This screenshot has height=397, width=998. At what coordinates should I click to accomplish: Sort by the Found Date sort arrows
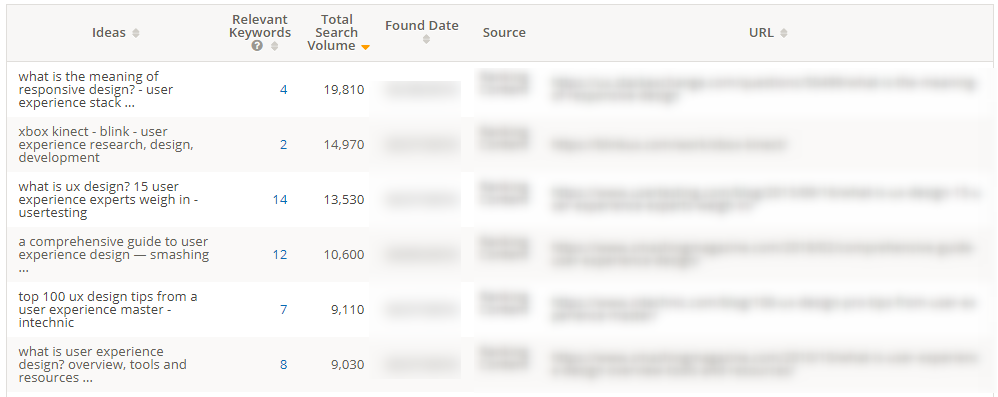tap(426, 39)
